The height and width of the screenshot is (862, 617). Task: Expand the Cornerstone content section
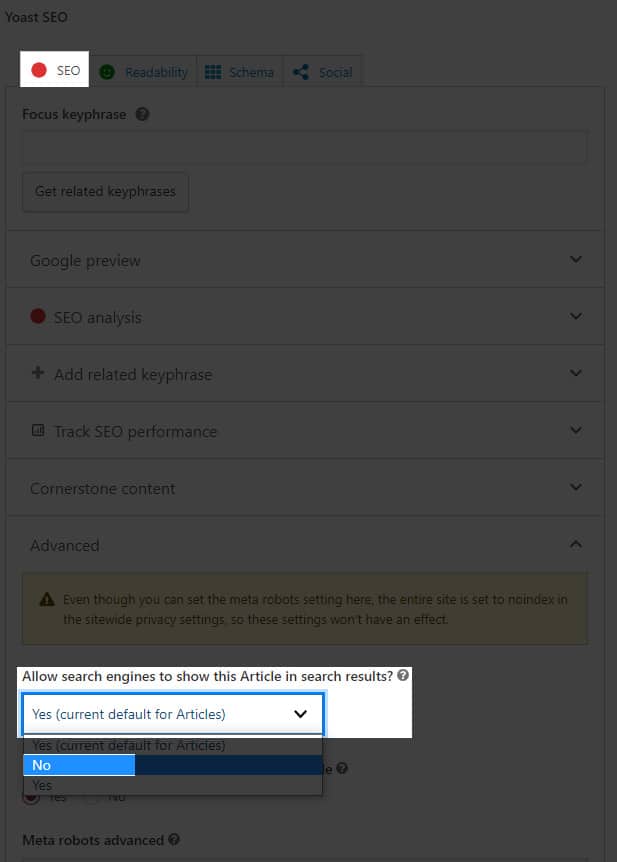click(575, 488)
